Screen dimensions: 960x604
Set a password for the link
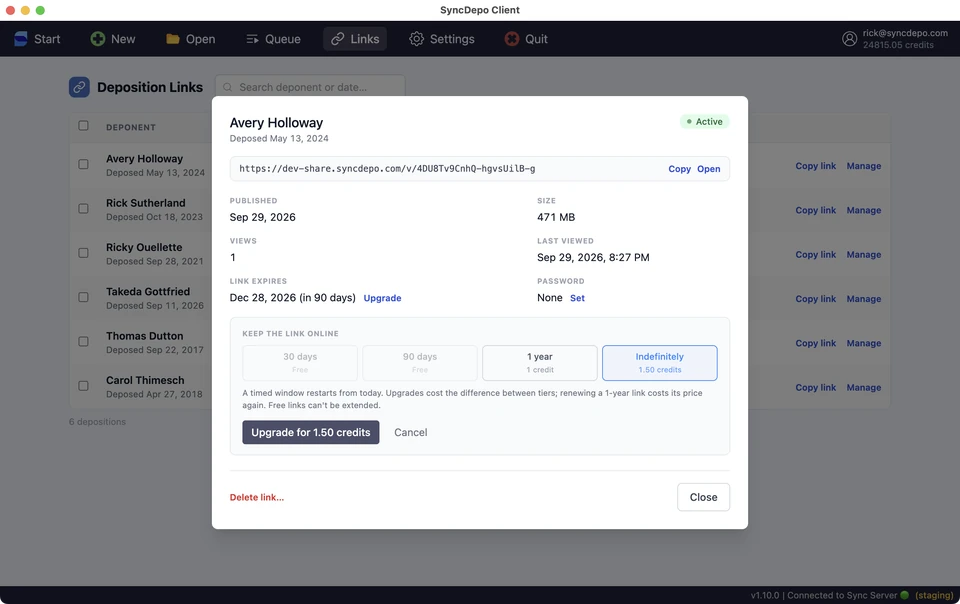[577, 298]
